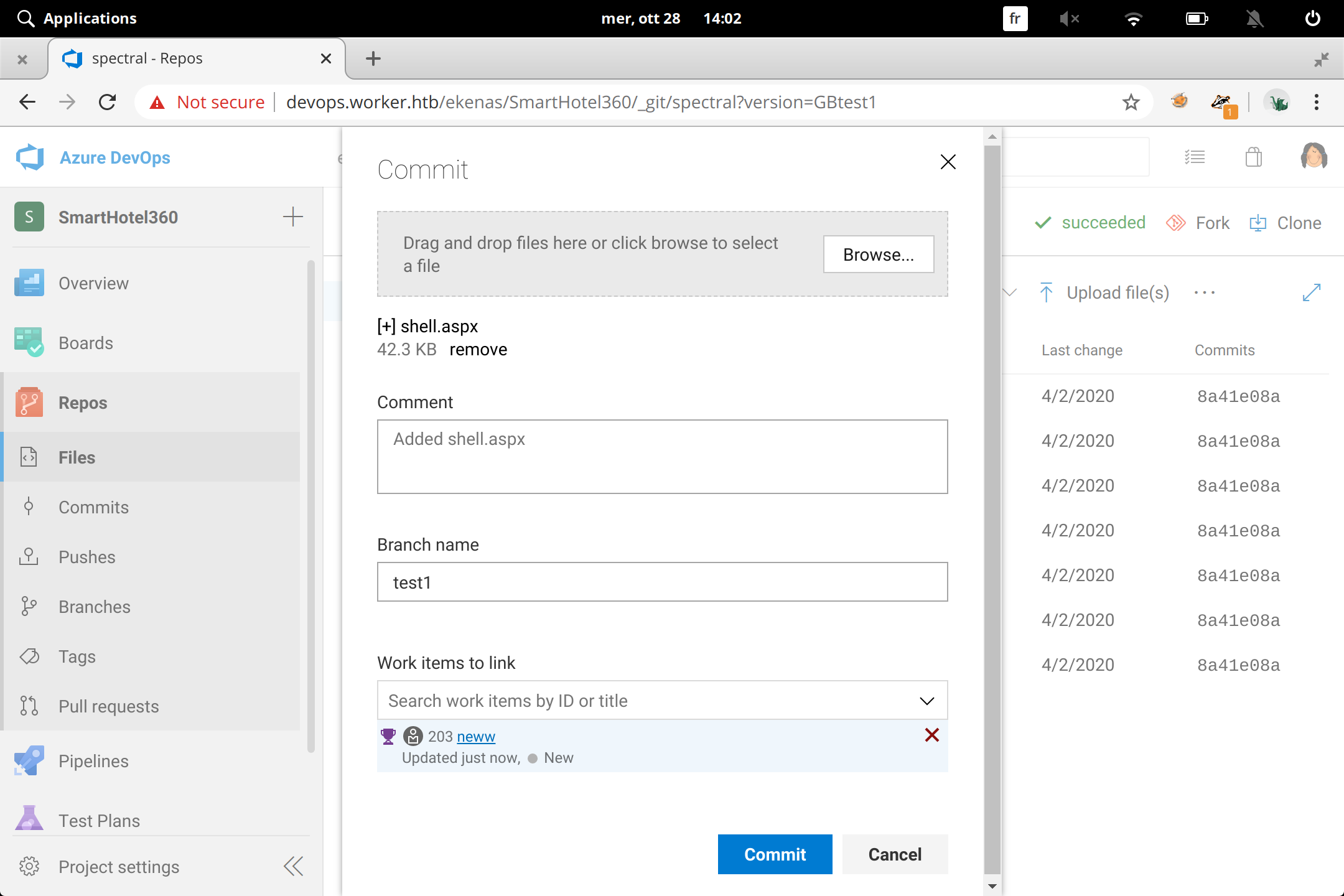The width and height of the screenshot is (1344, 896).
Task: Open the shopping bag marketplace icon
Action: [x=1253, y=157]
